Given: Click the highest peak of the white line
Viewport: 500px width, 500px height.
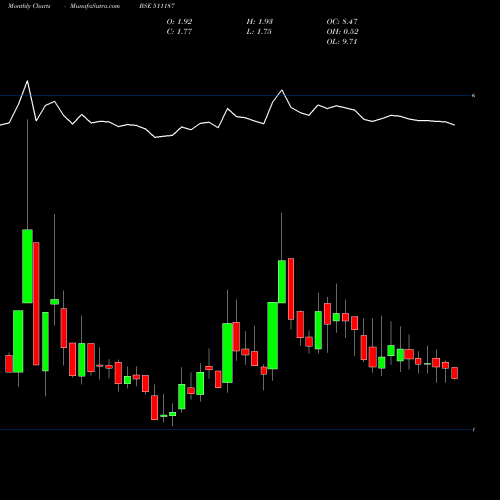Looking at the screenshot, I should (27, 81).
